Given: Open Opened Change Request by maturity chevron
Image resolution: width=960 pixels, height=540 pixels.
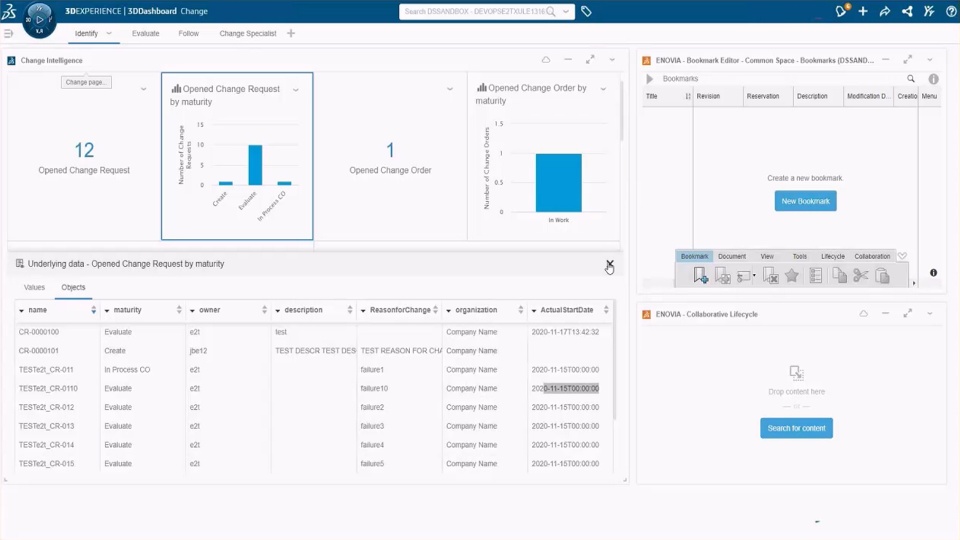Looking at the screenshot, I should 296,89.
